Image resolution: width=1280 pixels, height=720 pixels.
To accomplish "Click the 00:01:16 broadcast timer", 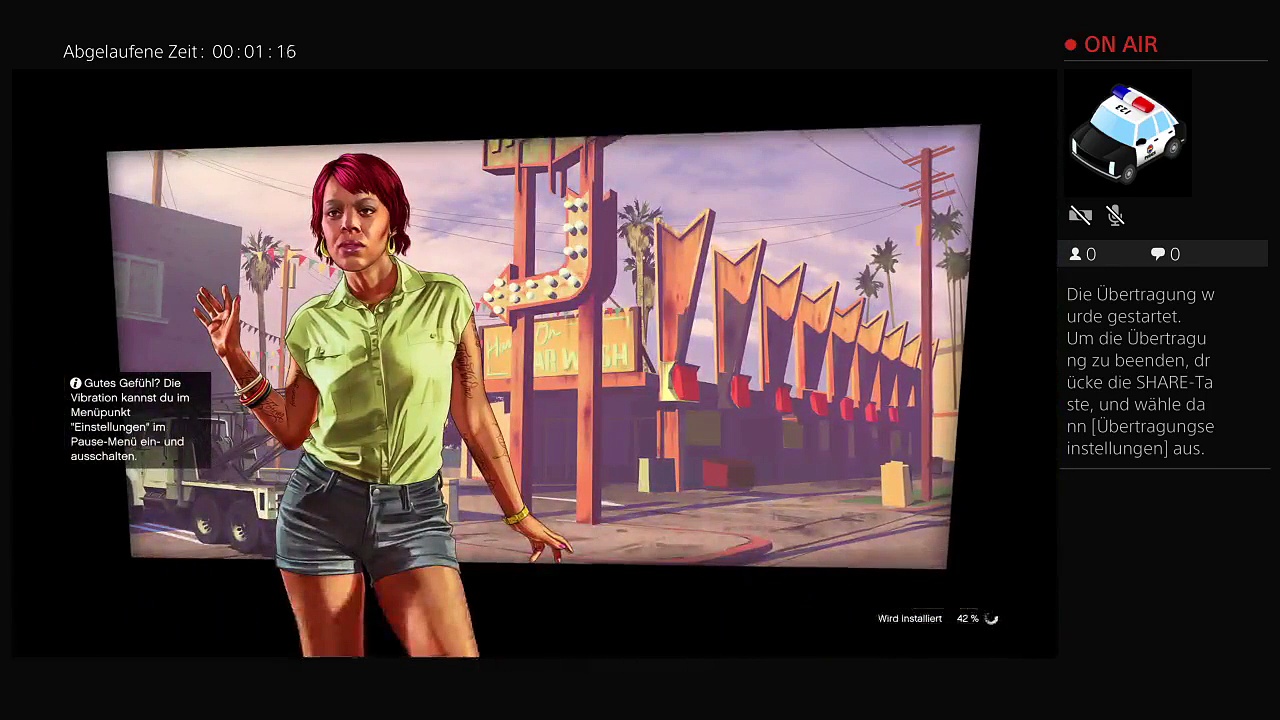I will pos(254,52).
